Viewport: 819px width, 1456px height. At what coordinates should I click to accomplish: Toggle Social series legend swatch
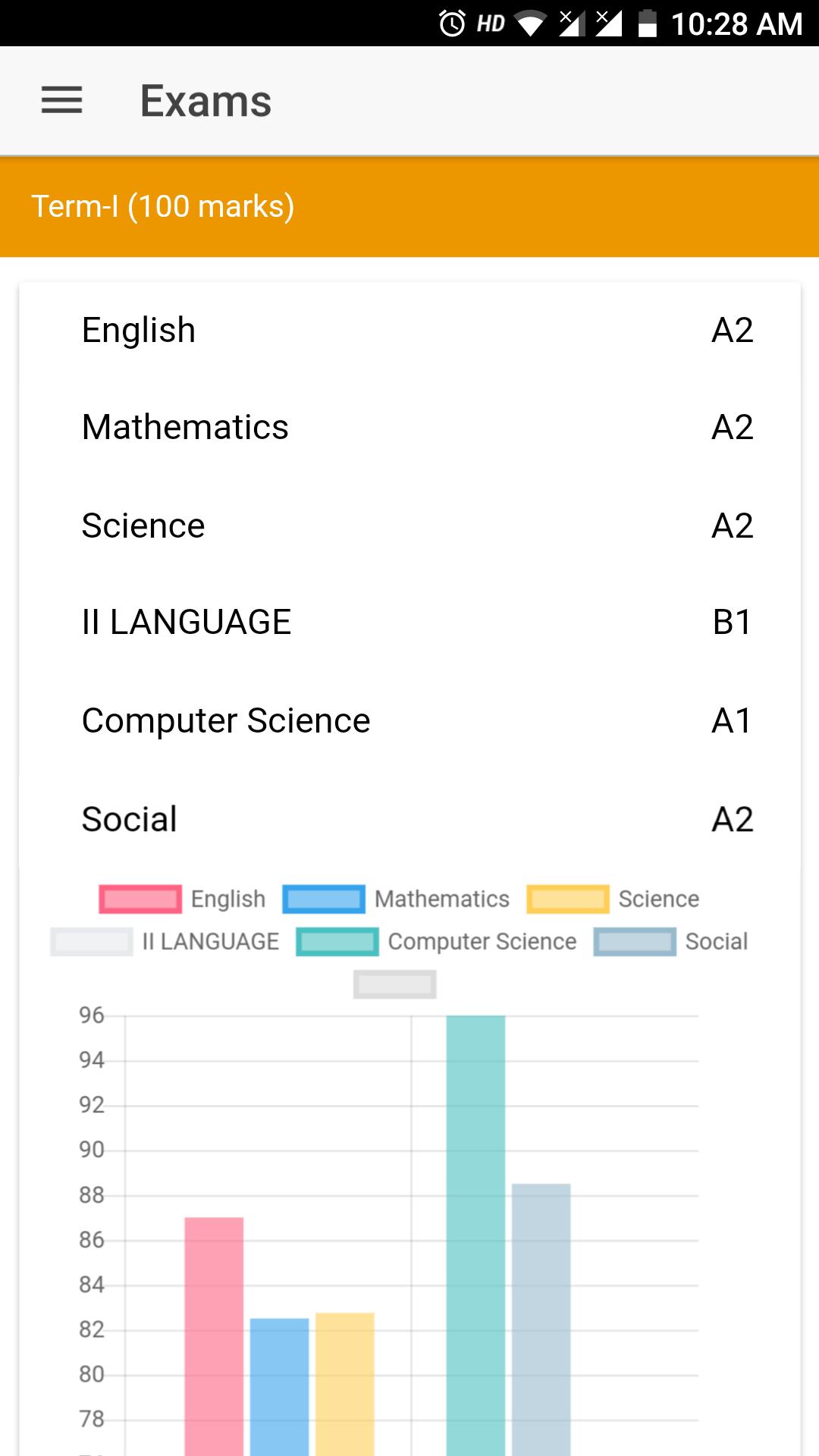tap(635, 942)
